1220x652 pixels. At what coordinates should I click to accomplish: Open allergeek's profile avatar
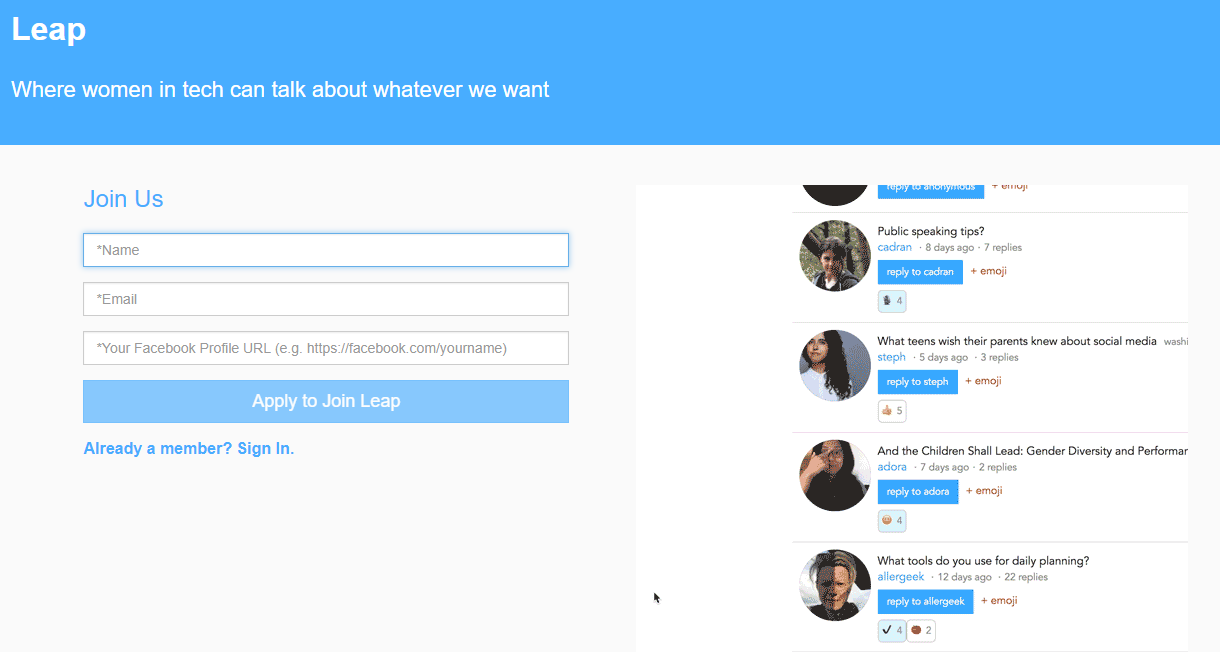click(x=835, y=586)
